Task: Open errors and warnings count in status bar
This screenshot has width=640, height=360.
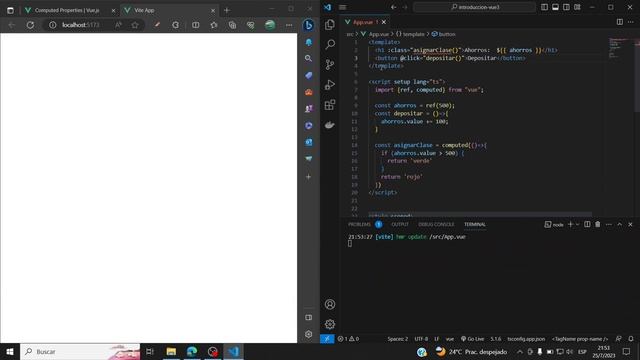Action: click(x=349, y=339)
